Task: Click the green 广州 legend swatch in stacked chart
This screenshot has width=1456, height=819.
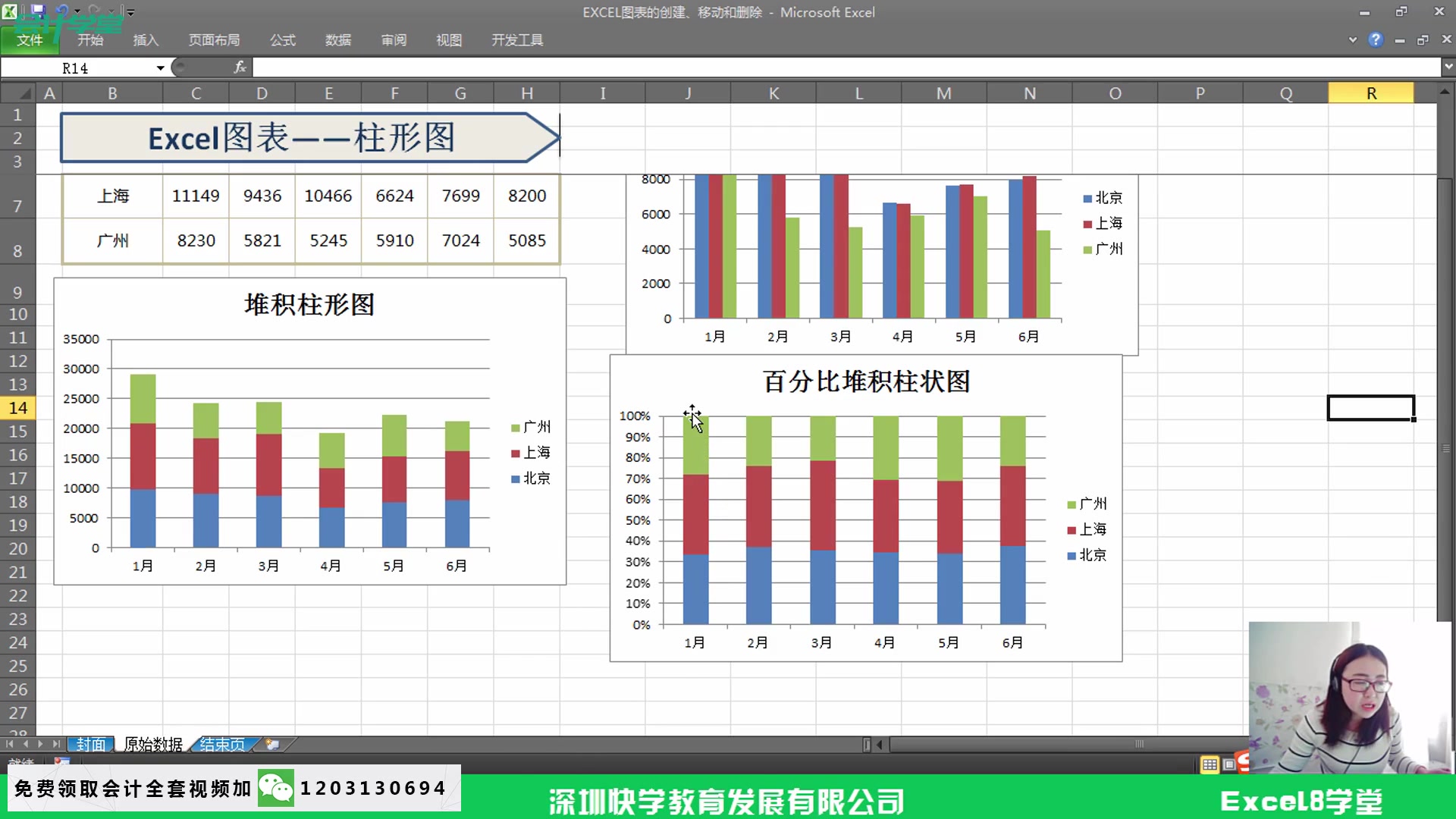Action: [x=516, y=428]
